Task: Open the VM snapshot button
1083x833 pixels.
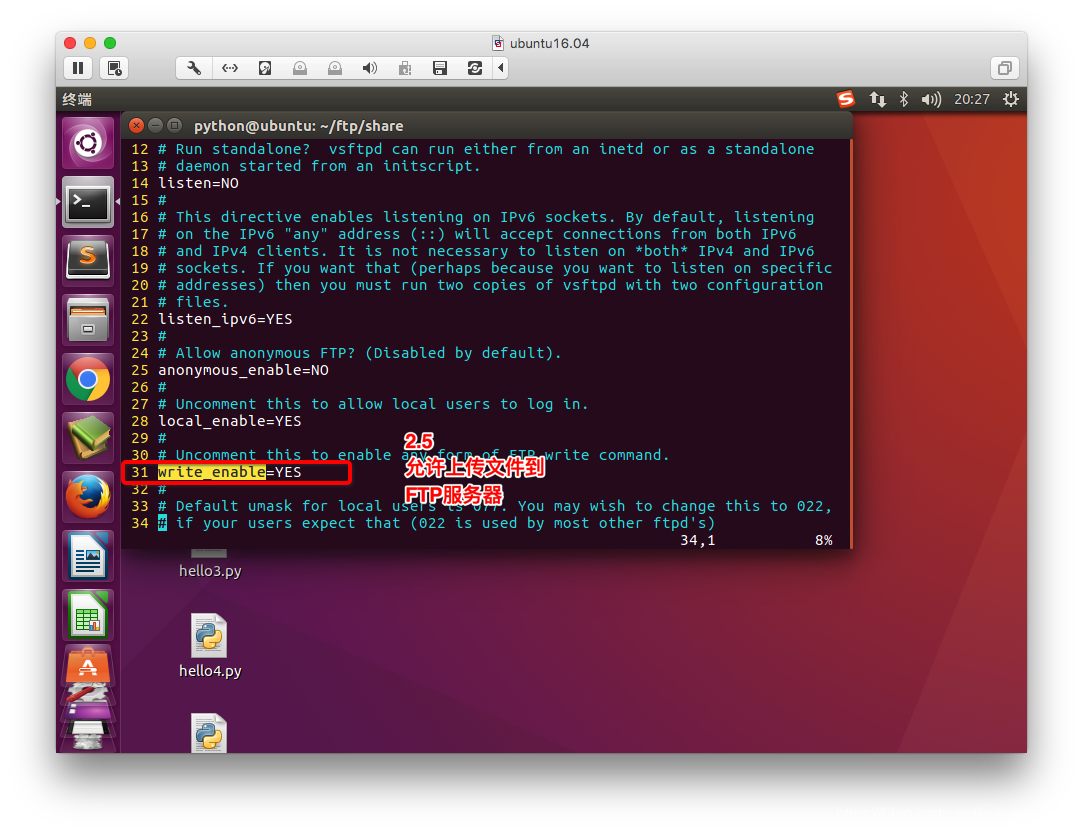Action: pos(114,68)
